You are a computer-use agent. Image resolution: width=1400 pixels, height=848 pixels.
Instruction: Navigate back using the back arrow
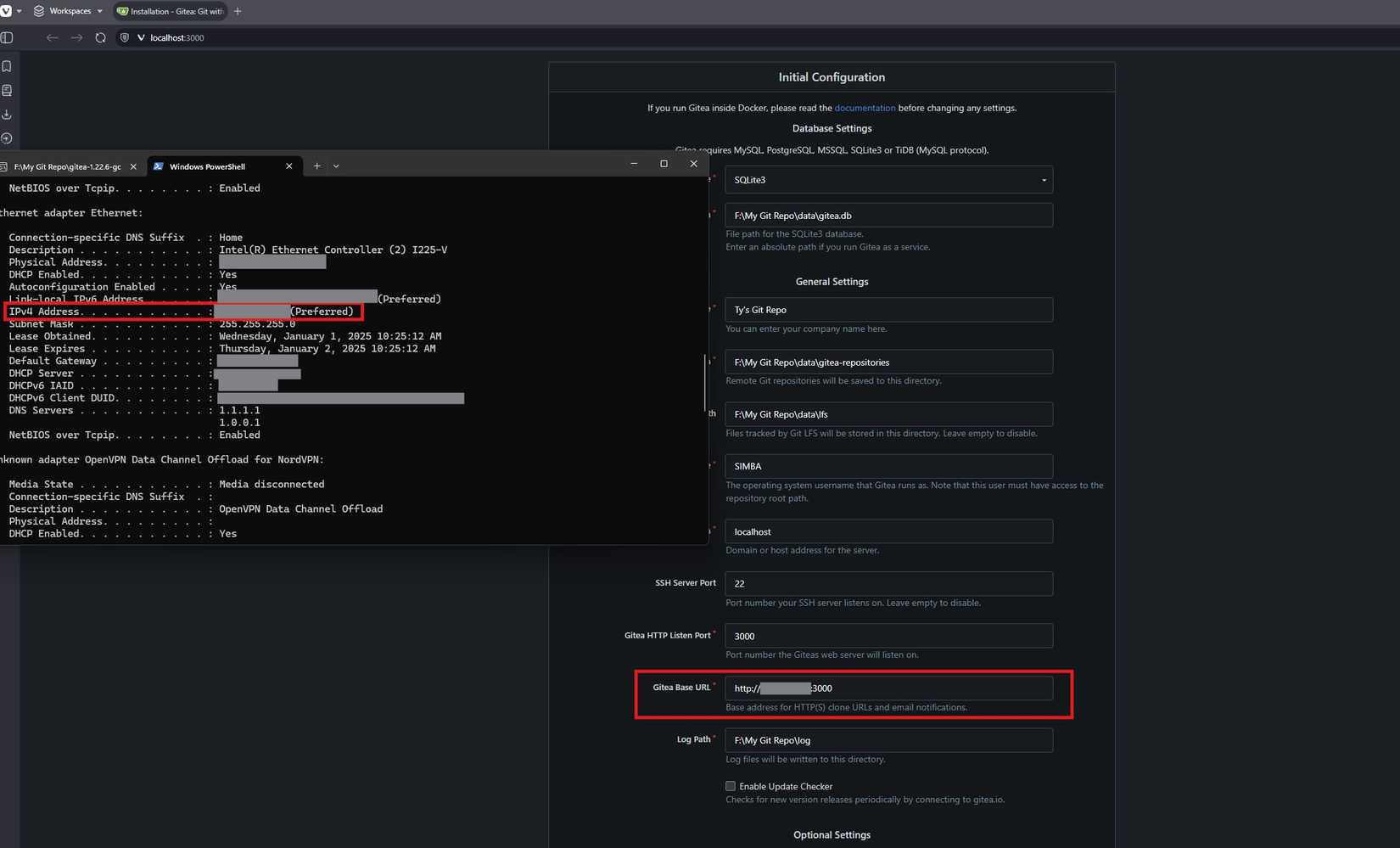[x=52, y=37]
